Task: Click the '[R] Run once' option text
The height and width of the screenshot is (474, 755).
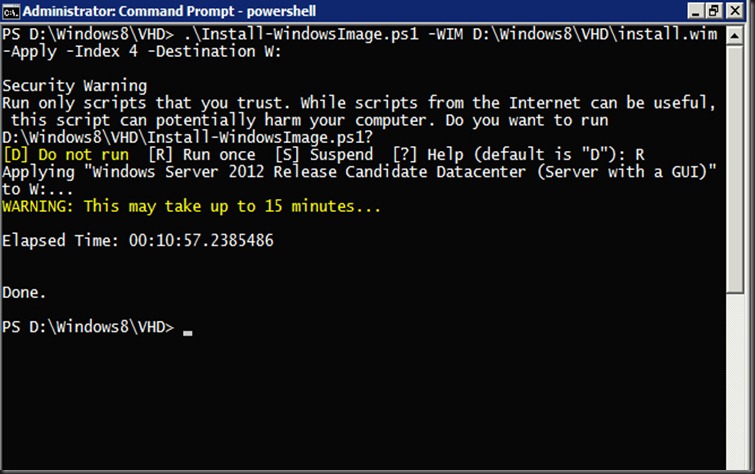Action: (x=202, y=155)
